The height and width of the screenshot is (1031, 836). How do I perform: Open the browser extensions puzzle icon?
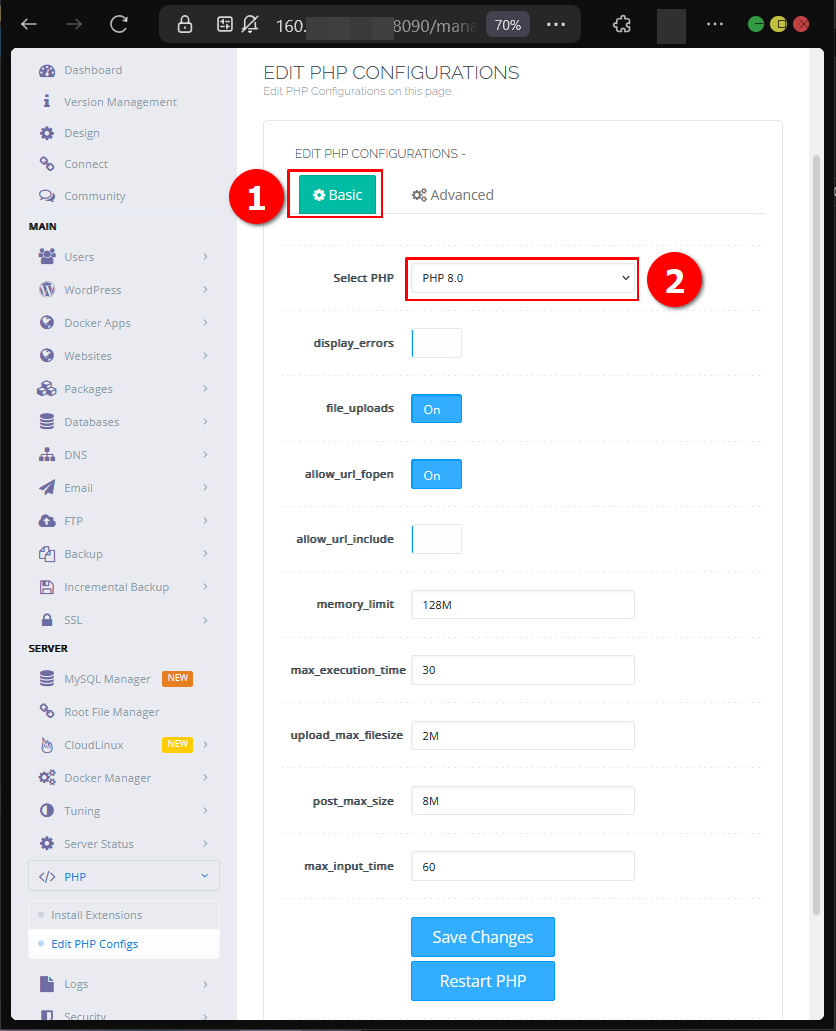(622, 25)
